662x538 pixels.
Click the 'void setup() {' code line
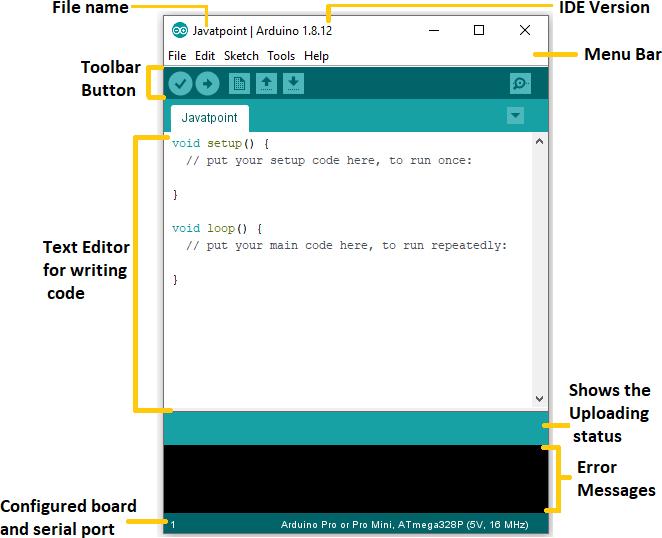(220, 144)
